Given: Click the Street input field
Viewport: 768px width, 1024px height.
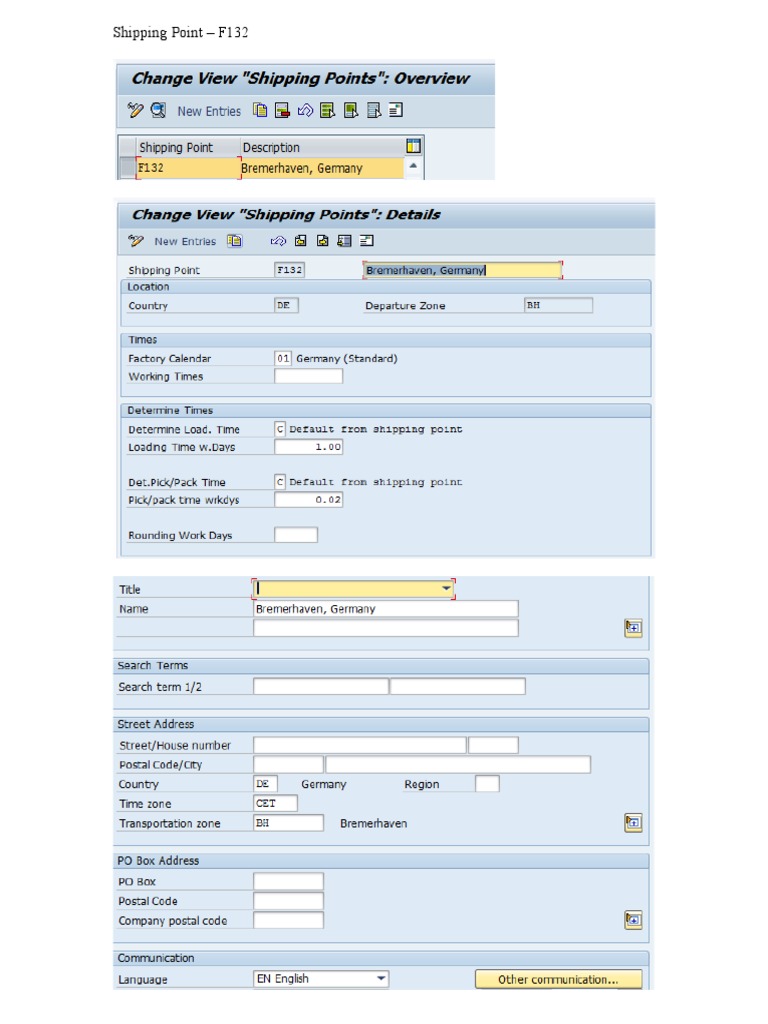Looking at the screenshot, I should tap(360, 745).
